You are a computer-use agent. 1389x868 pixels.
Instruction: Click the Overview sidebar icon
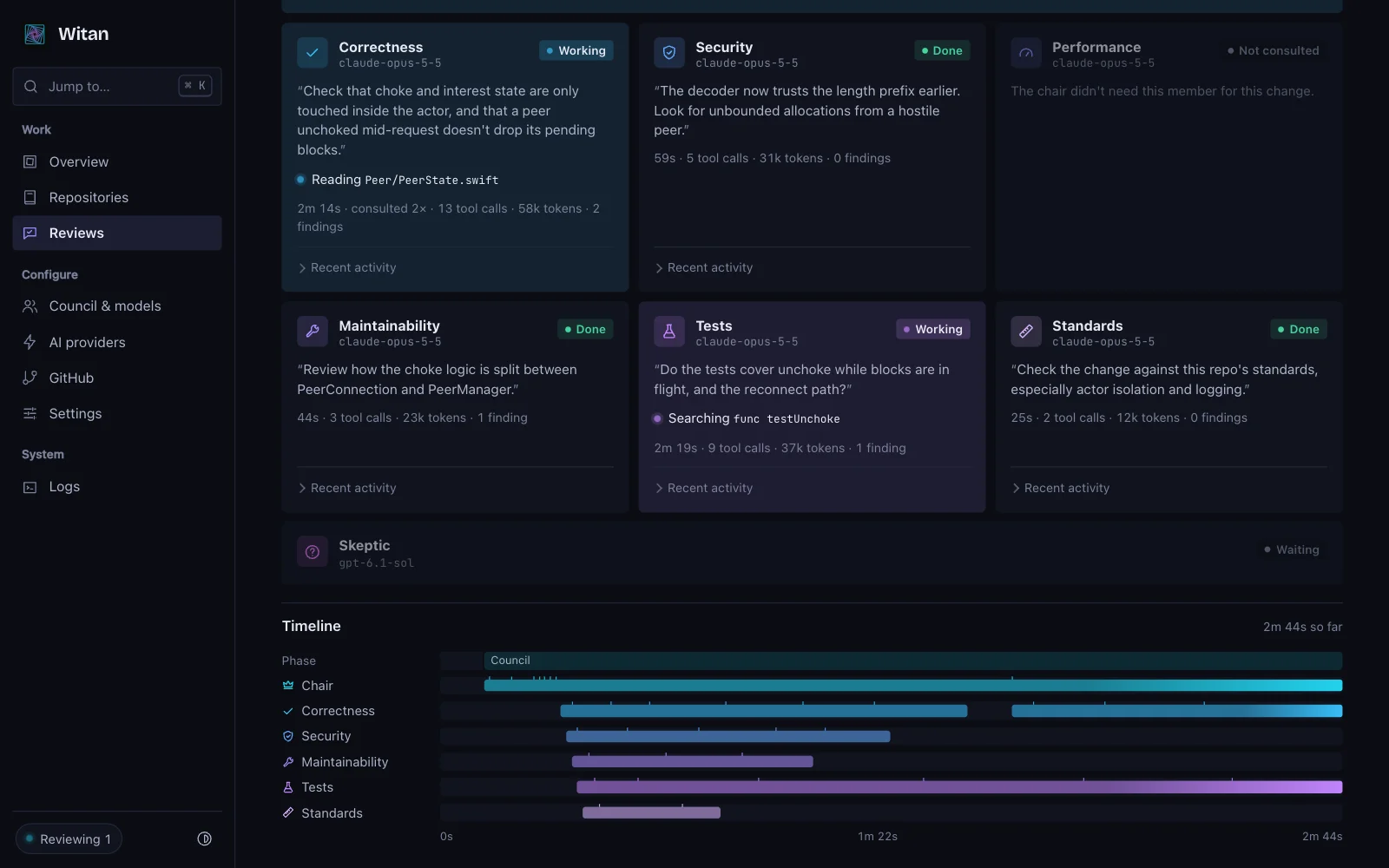(x=30, y=161)
